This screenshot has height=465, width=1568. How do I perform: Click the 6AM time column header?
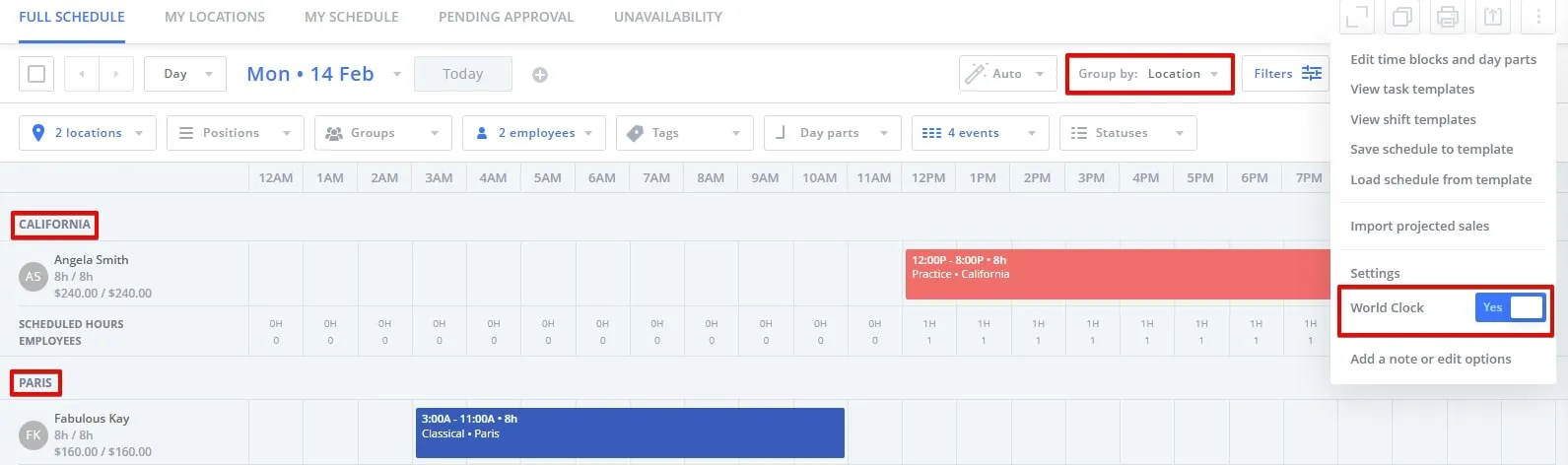[x=602, y=178]
